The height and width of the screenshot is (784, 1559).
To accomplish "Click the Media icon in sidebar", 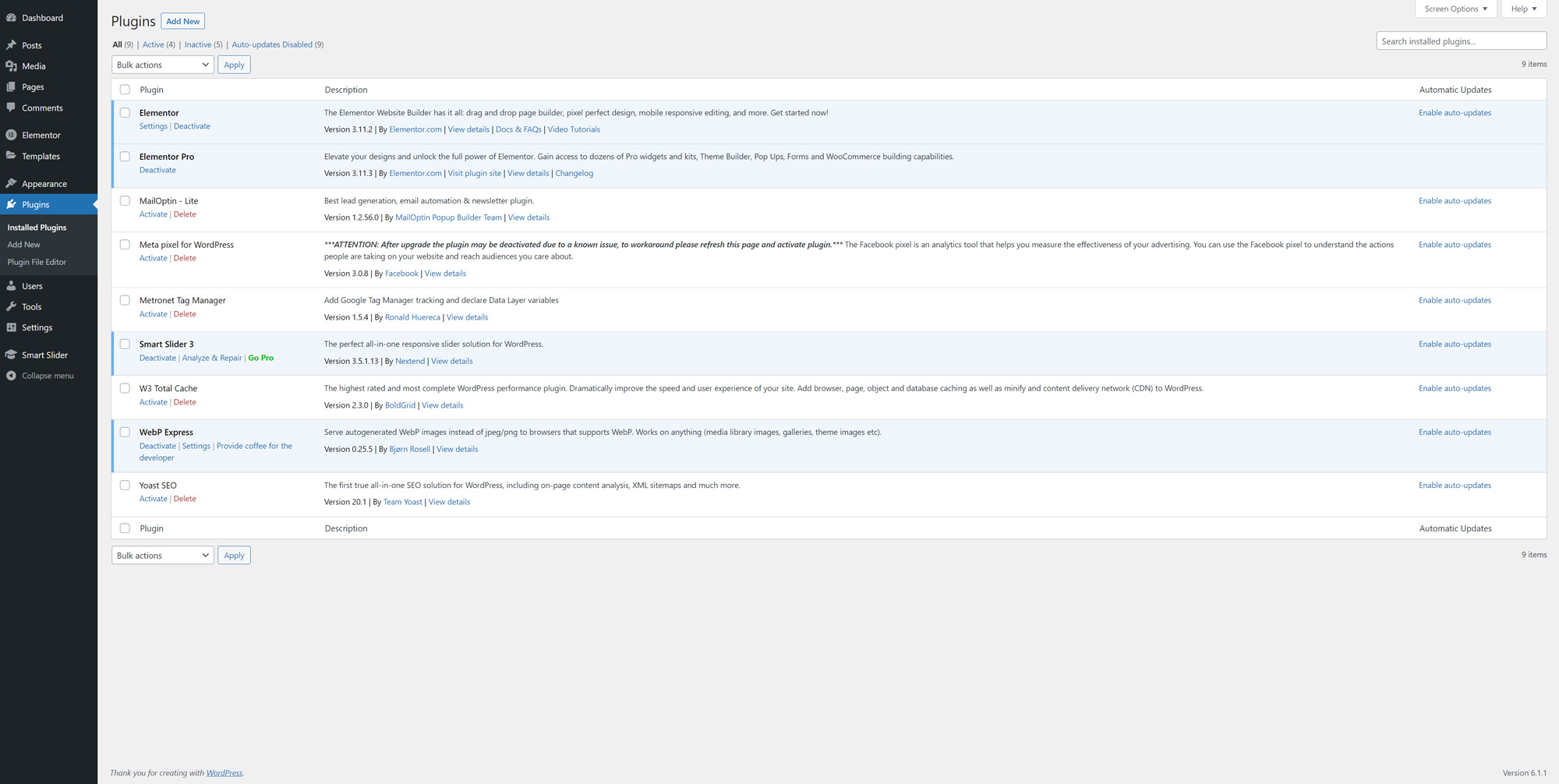I will (x=11, y=66).
